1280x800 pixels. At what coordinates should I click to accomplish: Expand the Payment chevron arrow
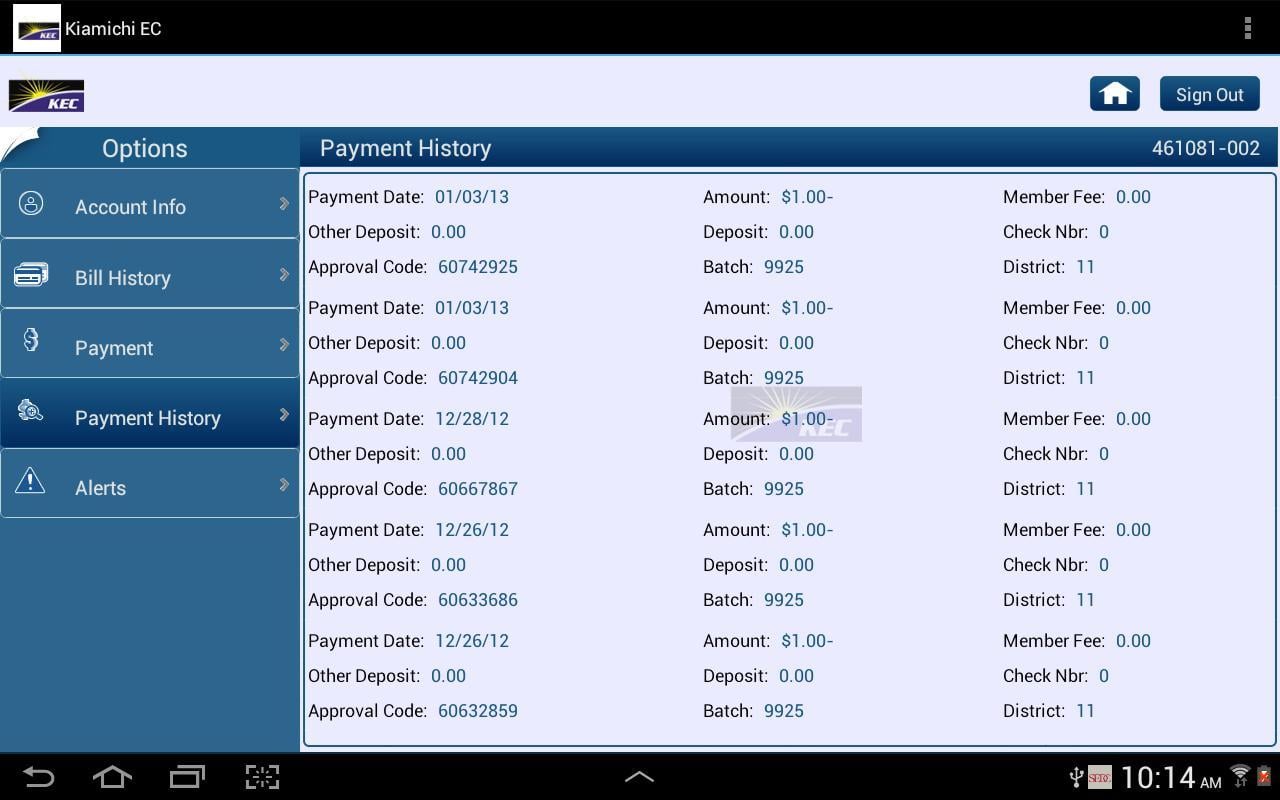[284, 344]
